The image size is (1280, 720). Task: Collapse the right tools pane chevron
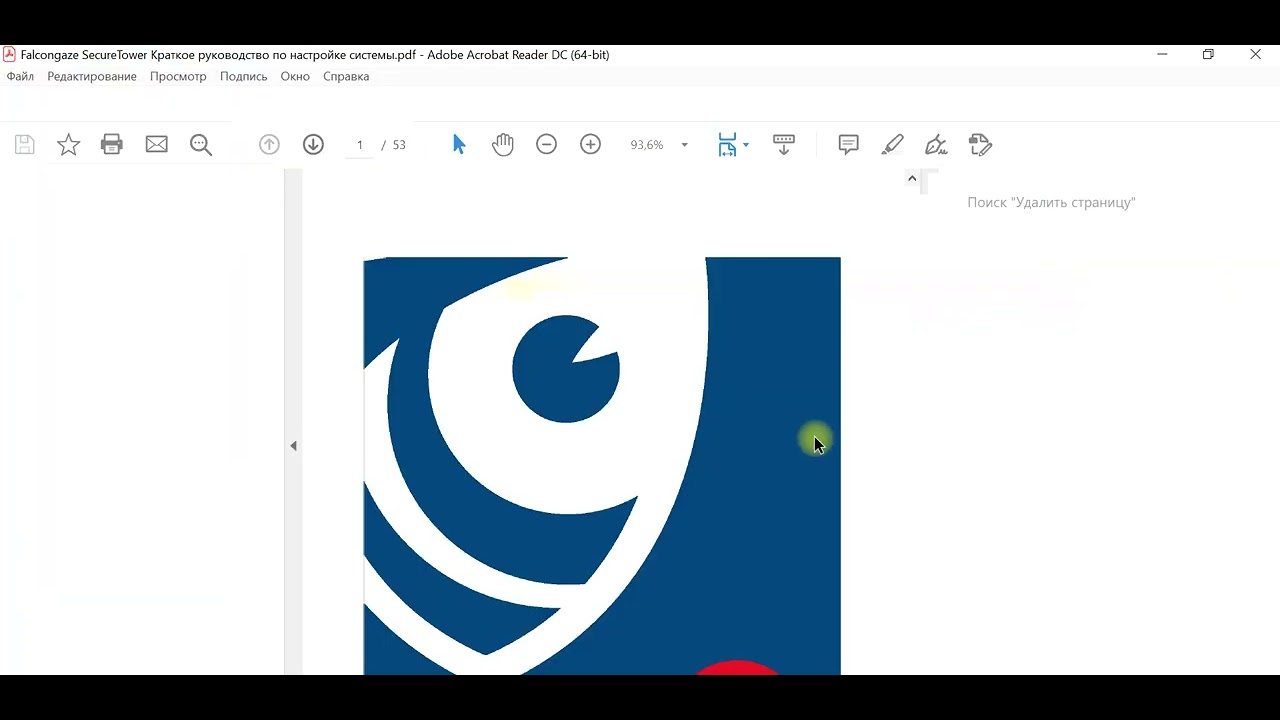(912, 178)
